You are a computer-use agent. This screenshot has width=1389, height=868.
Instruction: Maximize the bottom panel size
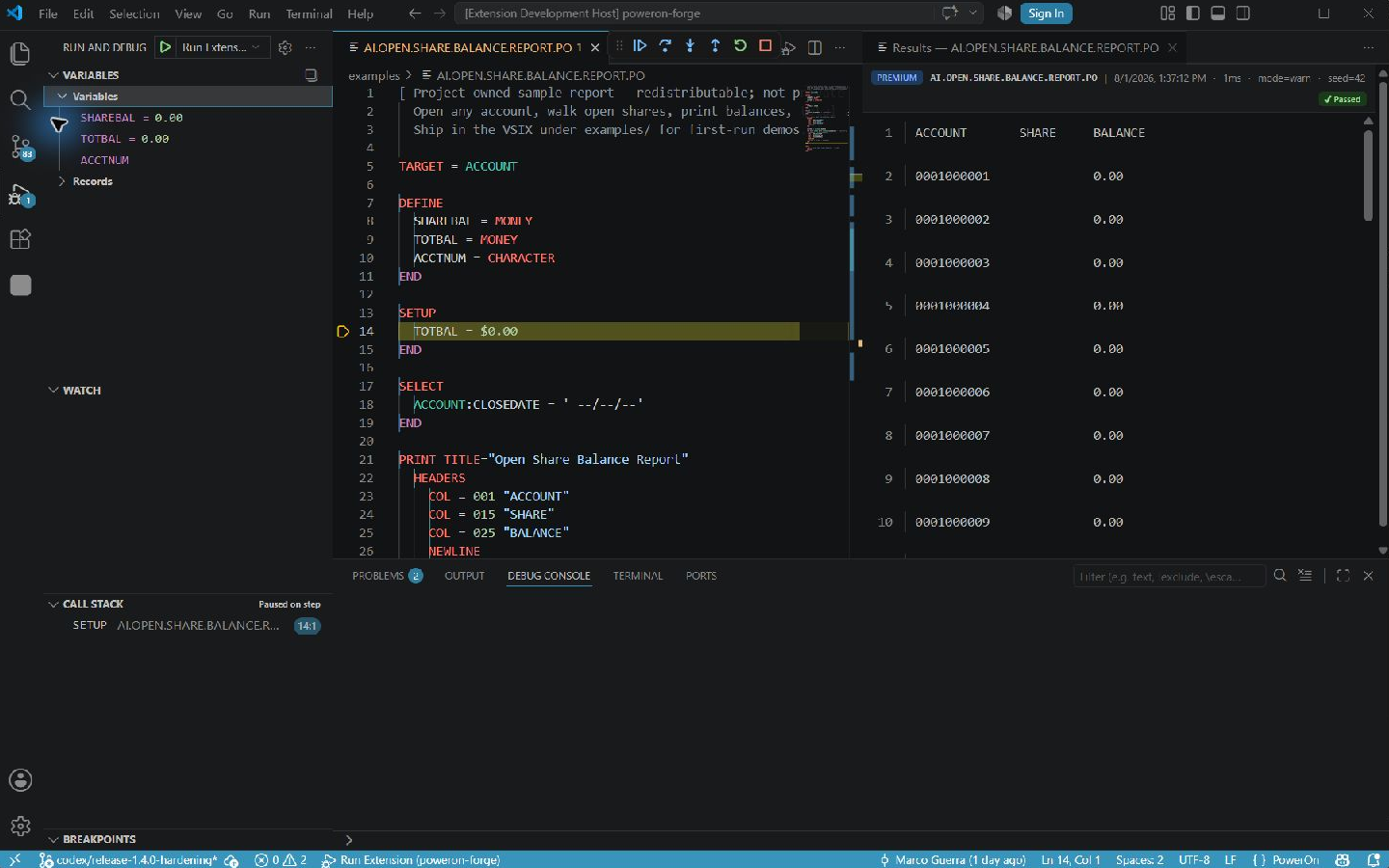[1343, 575]
